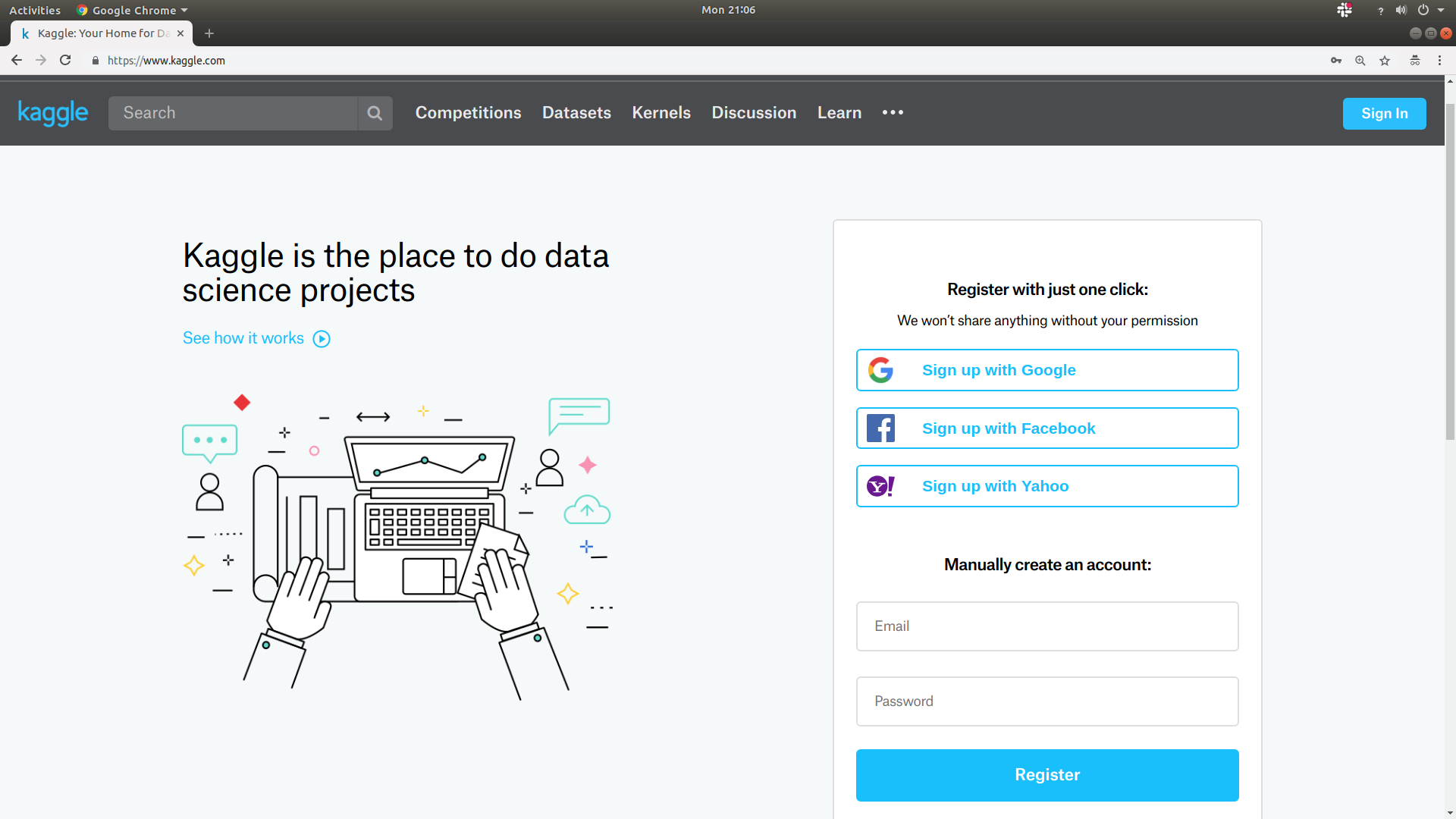
Task: Expand the system power menu arrow
Action: coord(1441,11)
